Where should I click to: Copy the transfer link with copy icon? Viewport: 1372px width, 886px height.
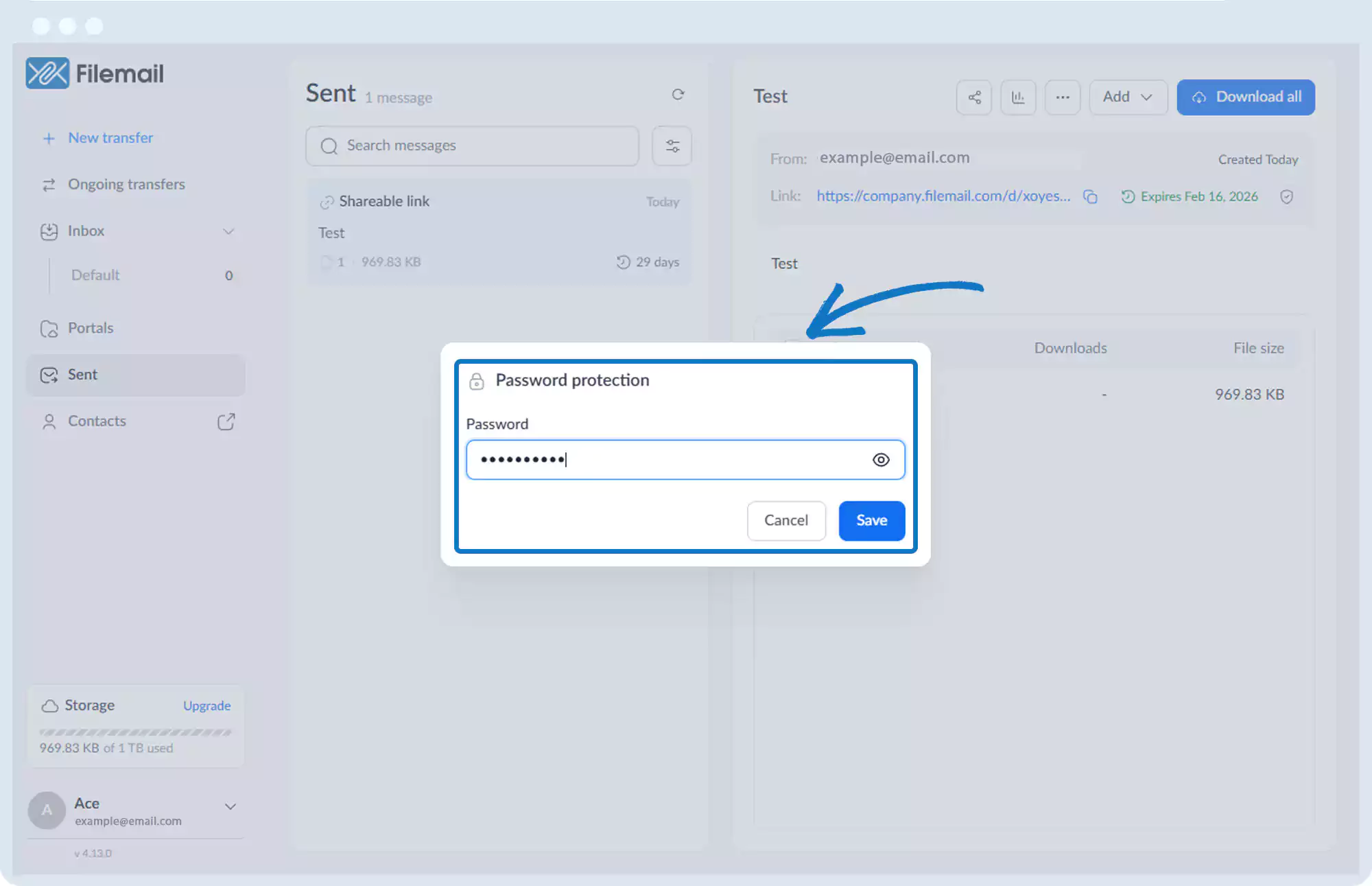(1090, 197)
